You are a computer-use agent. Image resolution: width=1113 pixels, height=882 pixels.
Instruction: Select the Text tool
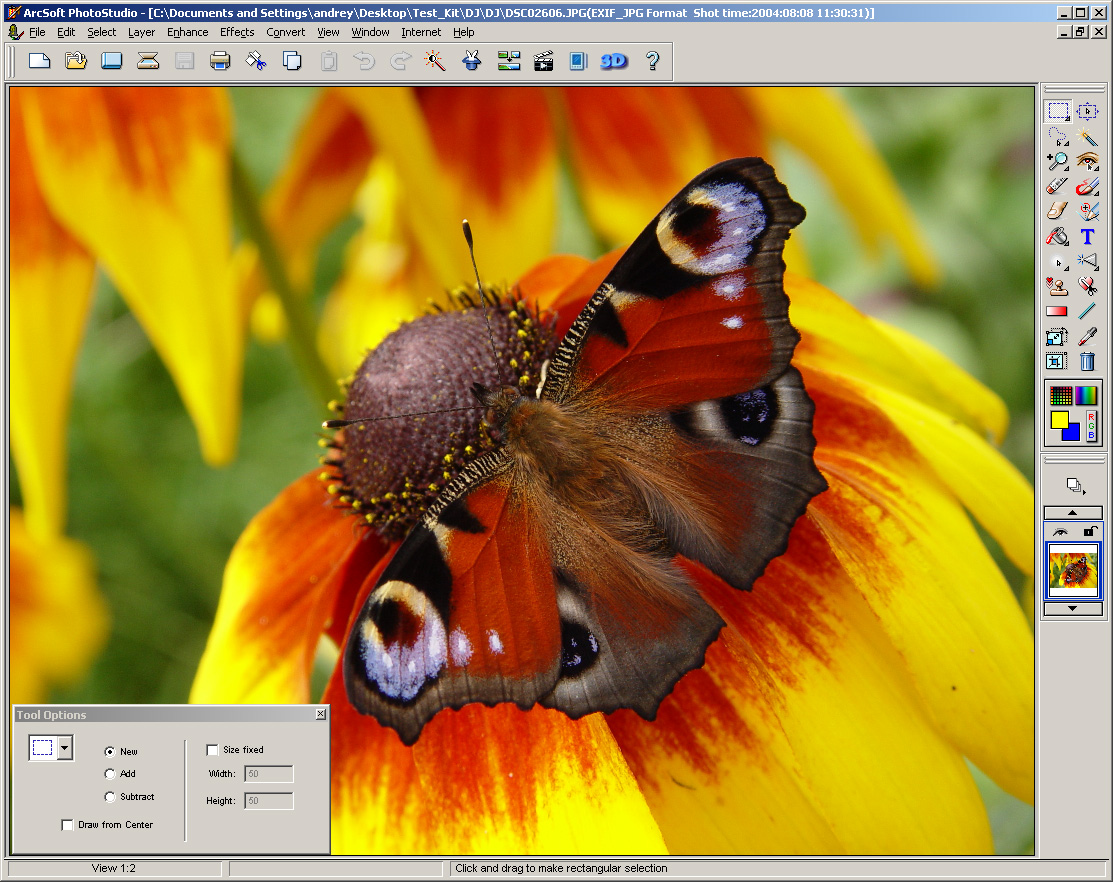tap(1087, 236)
